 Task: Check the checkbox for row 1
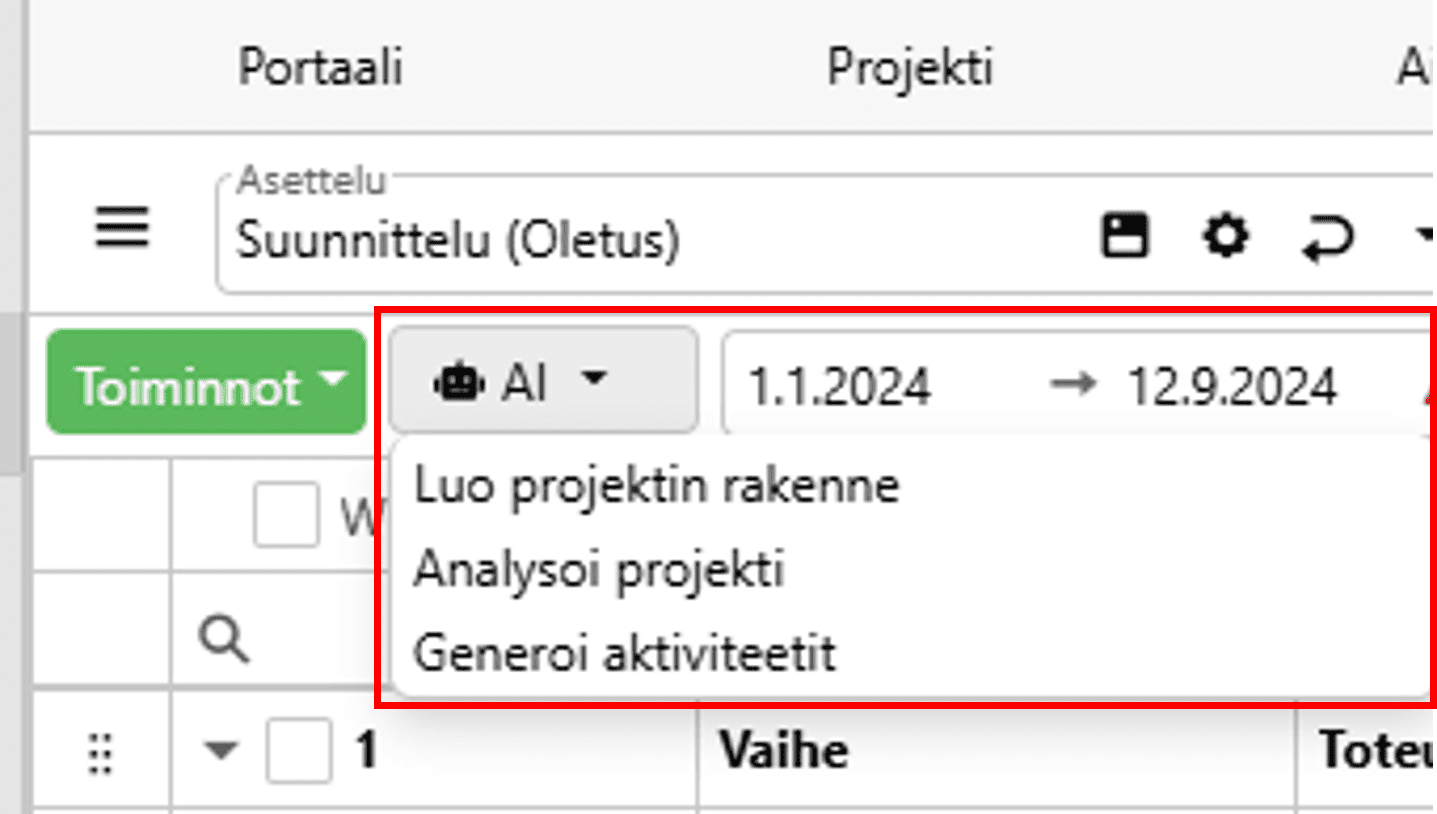[298, 751]
